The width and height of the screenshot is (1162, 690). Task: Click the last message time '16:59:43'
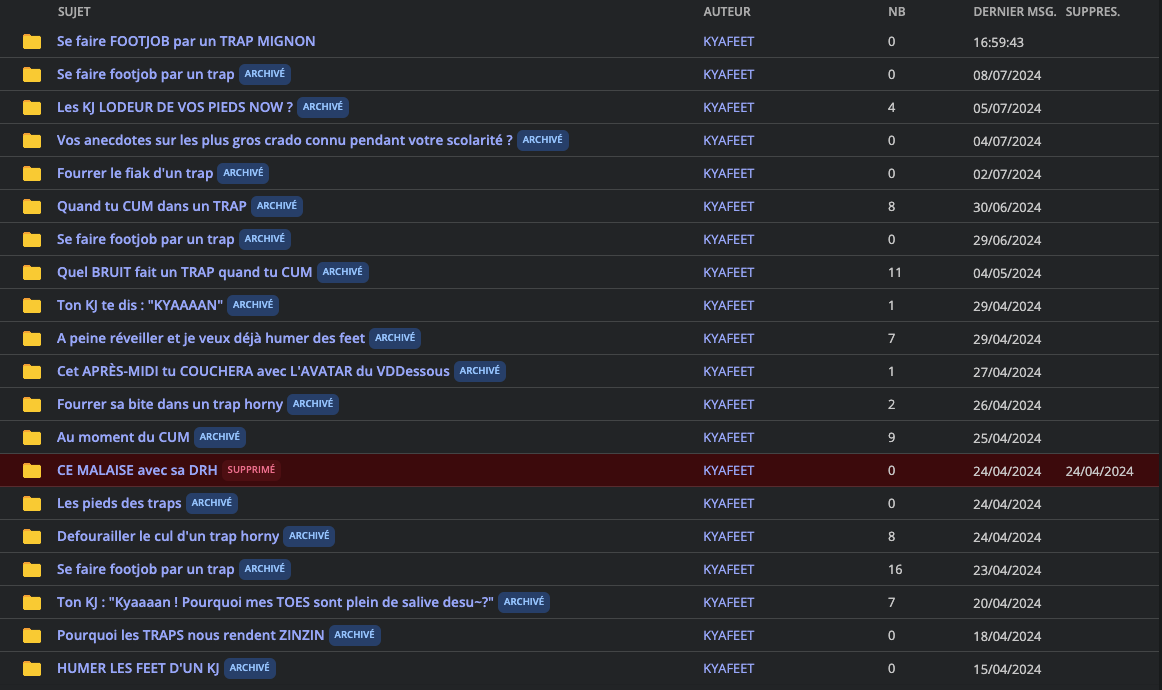pos(998,42)
